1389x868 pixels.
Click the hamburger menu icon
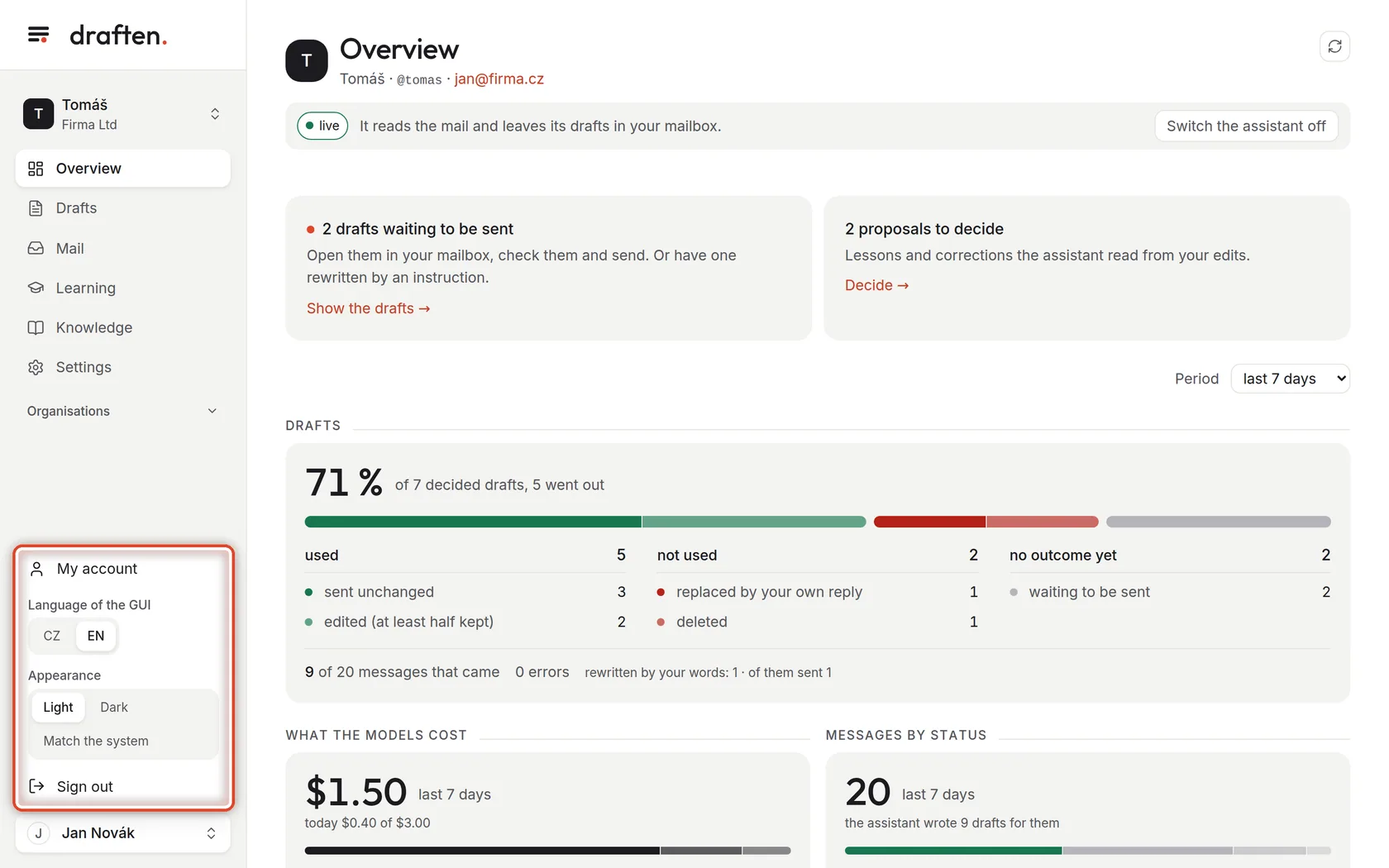[x=38, y=35]
